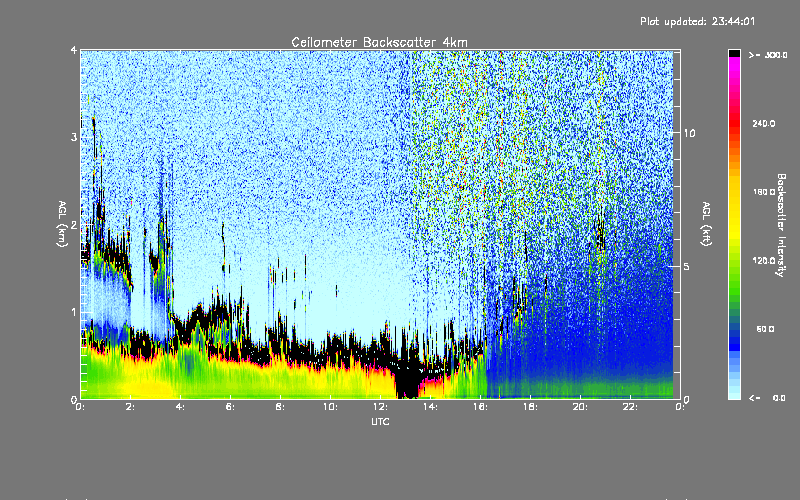The image size is (800, 500).
Task: Click the 'Ceilometer Backscatter 4km' plot title
Action: pos(379,42)
